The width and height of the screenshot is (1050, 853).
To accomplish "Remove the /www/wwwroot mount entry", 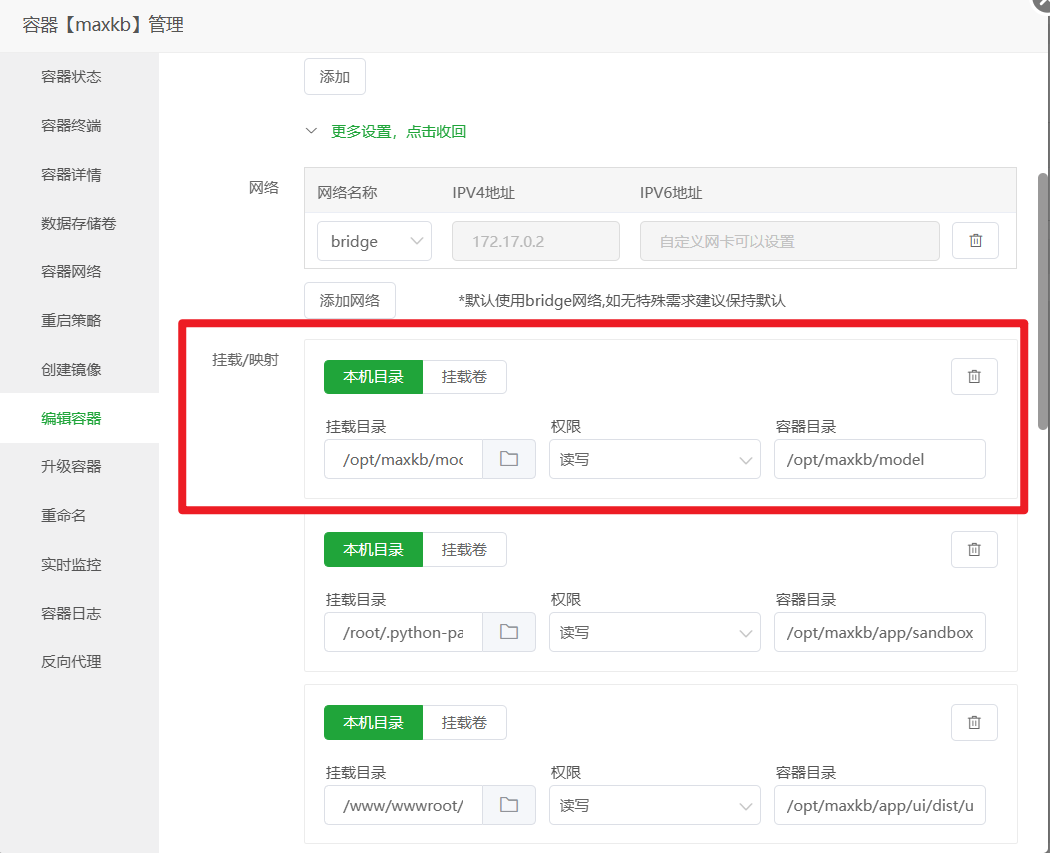I will [x=974, y=722].
